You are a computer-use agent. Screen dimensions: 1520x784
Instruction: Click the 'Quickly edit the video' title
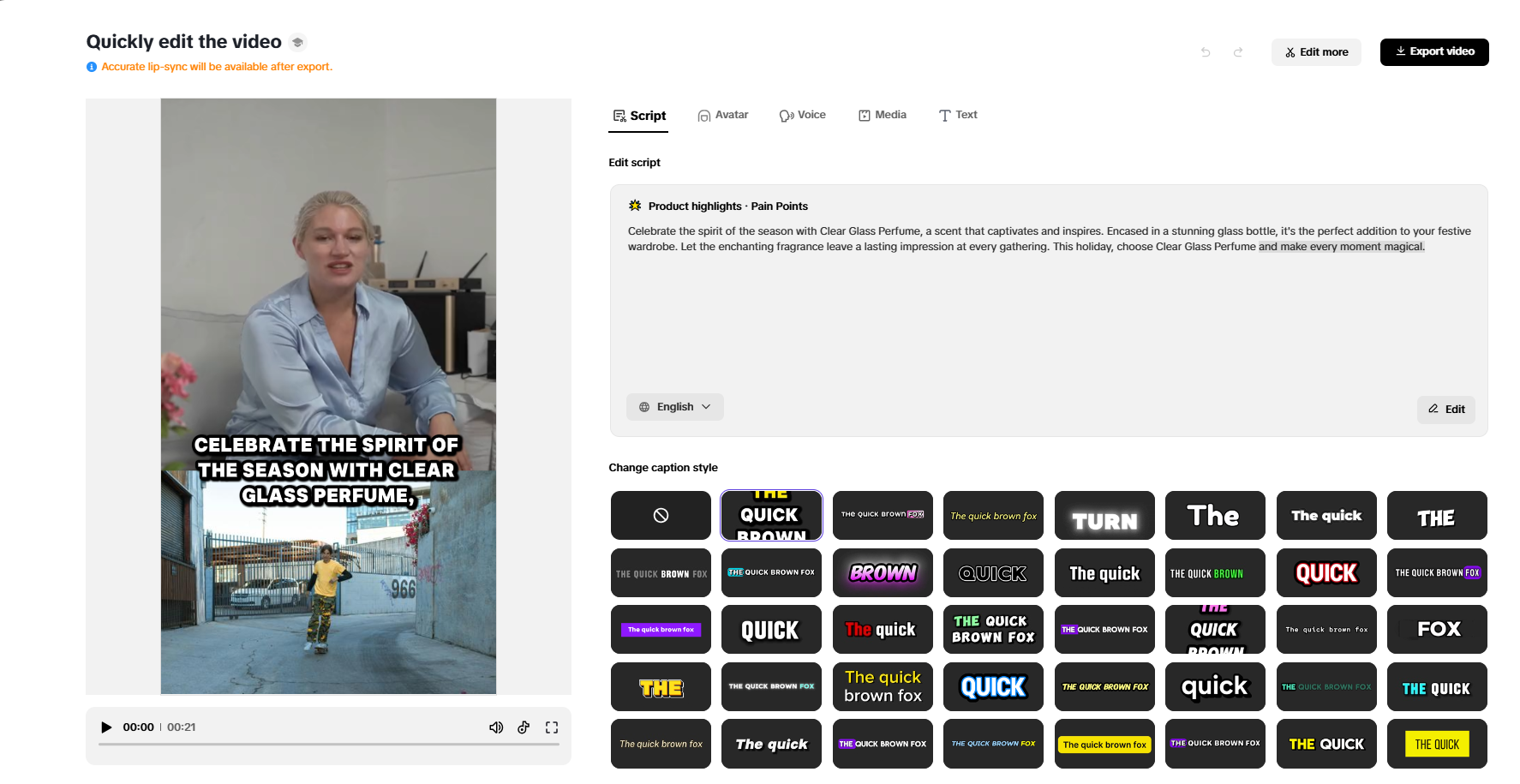183,42
